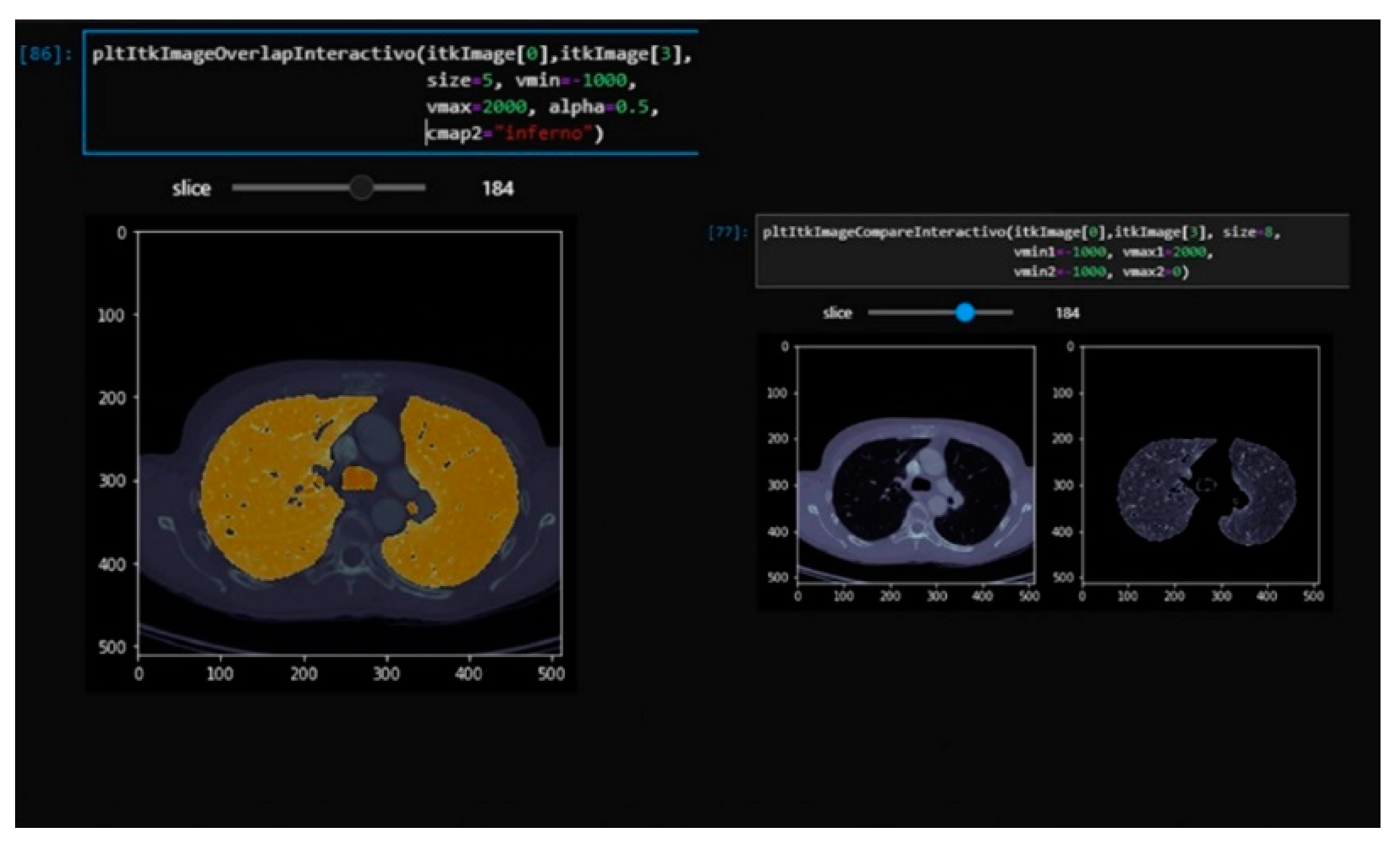
Task: Click left end of the overlay slice slider track
Action: coord(236,187)
